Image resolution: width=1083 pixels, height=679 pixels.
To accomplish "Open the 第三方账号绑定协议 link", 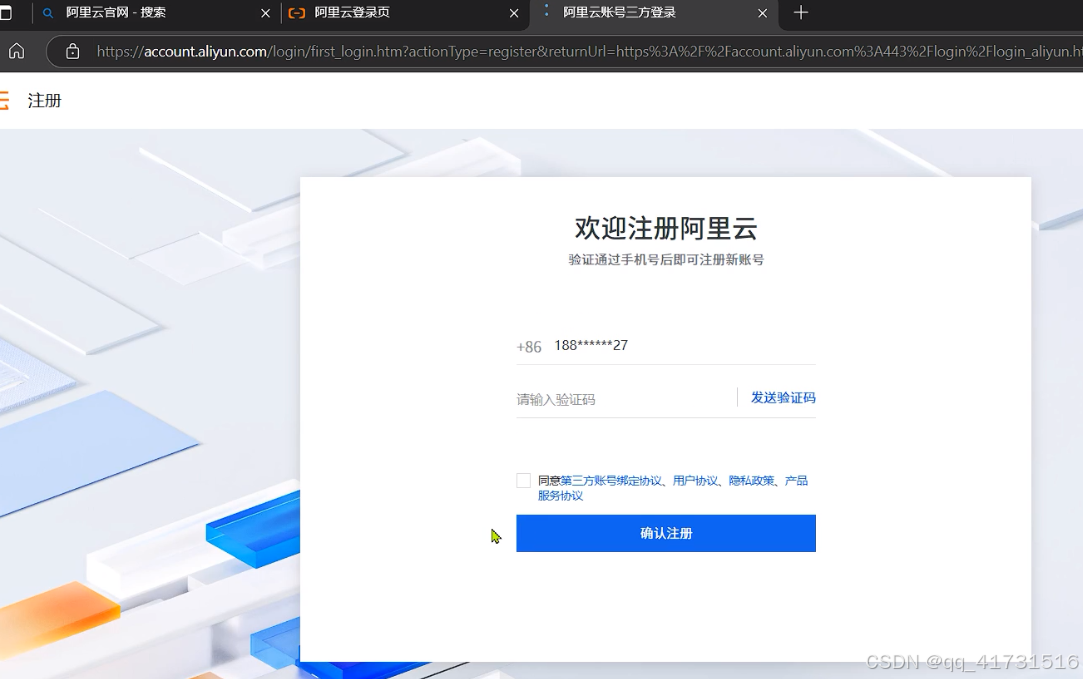I will (611, 480).
